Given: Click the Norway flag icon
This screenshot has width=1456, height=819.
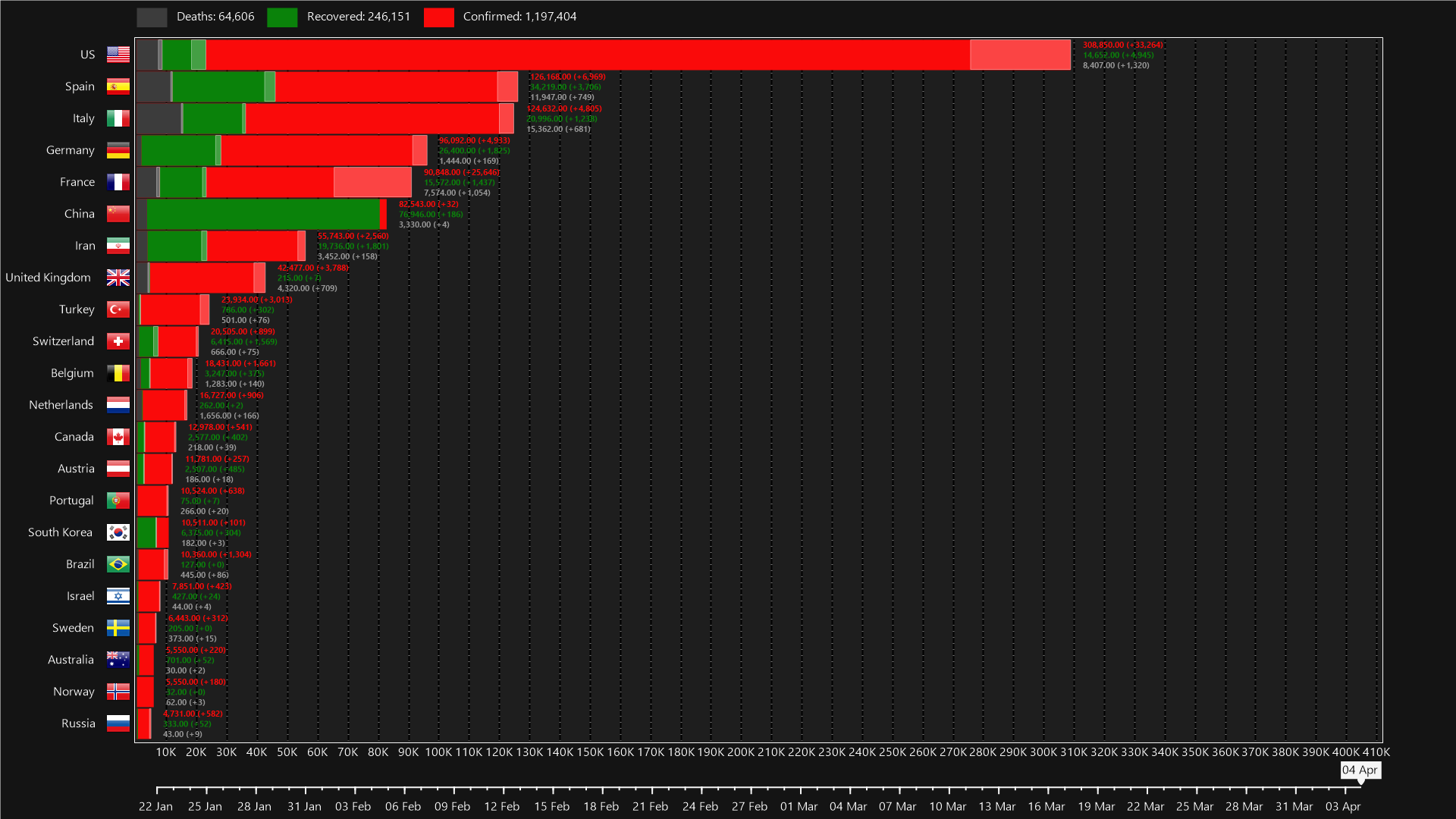Looking at the screenshot, I should pos(118,692).
